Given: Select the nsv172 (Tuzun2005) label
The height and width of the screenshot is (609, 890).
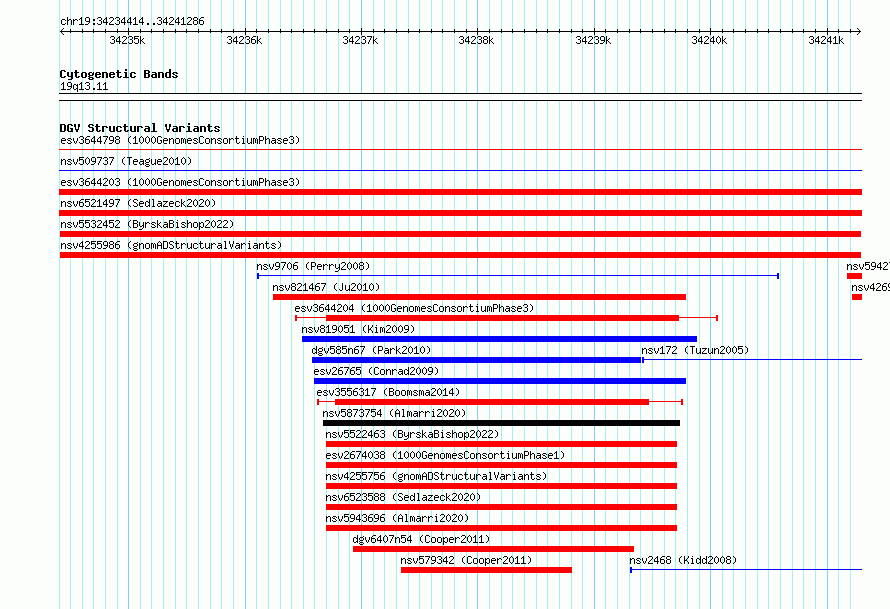Looking at the screenshot, I should [695, 350].
